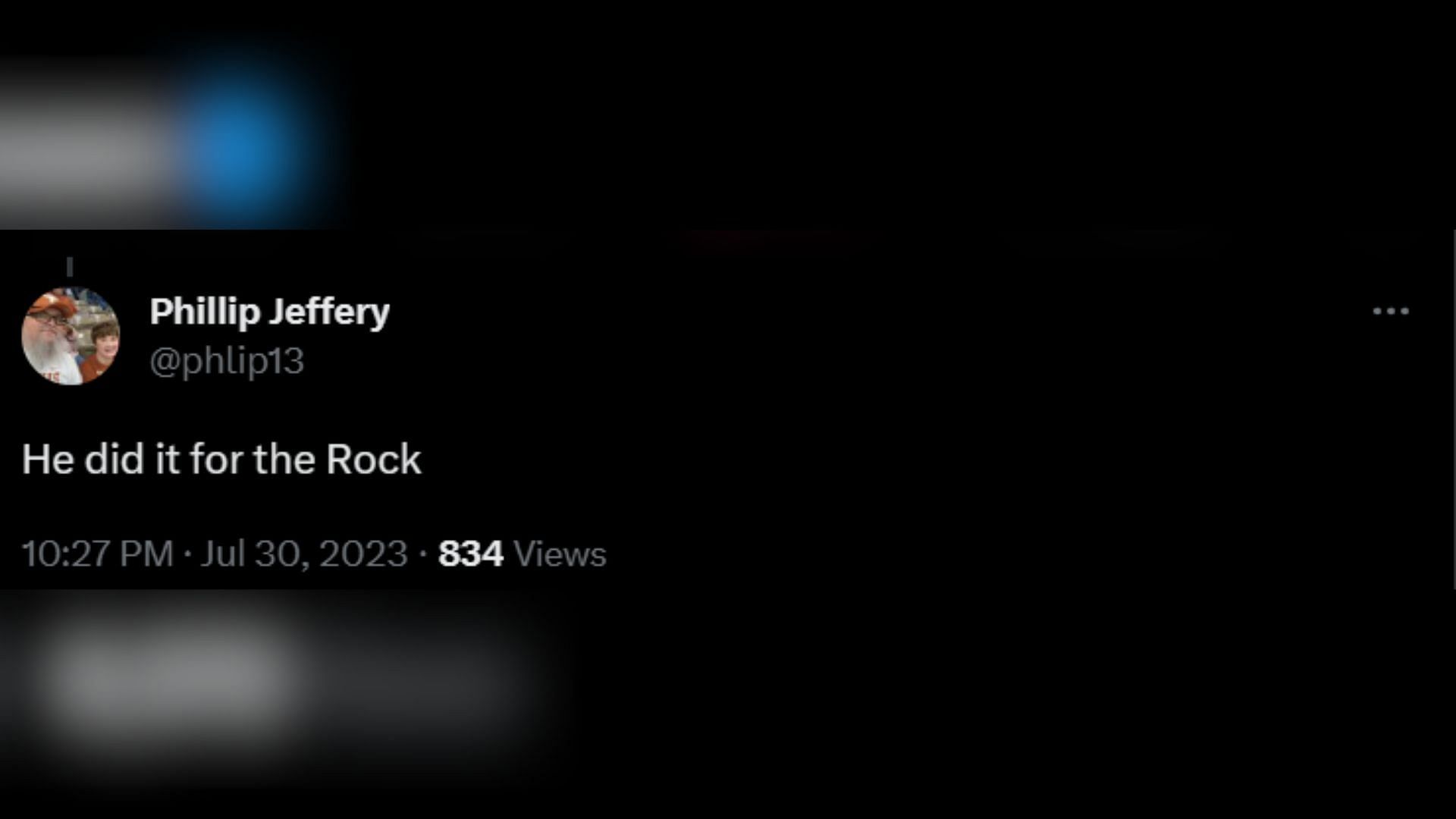
Task: Open the three-dot more options menu
Action: [x=1391, y=311]
